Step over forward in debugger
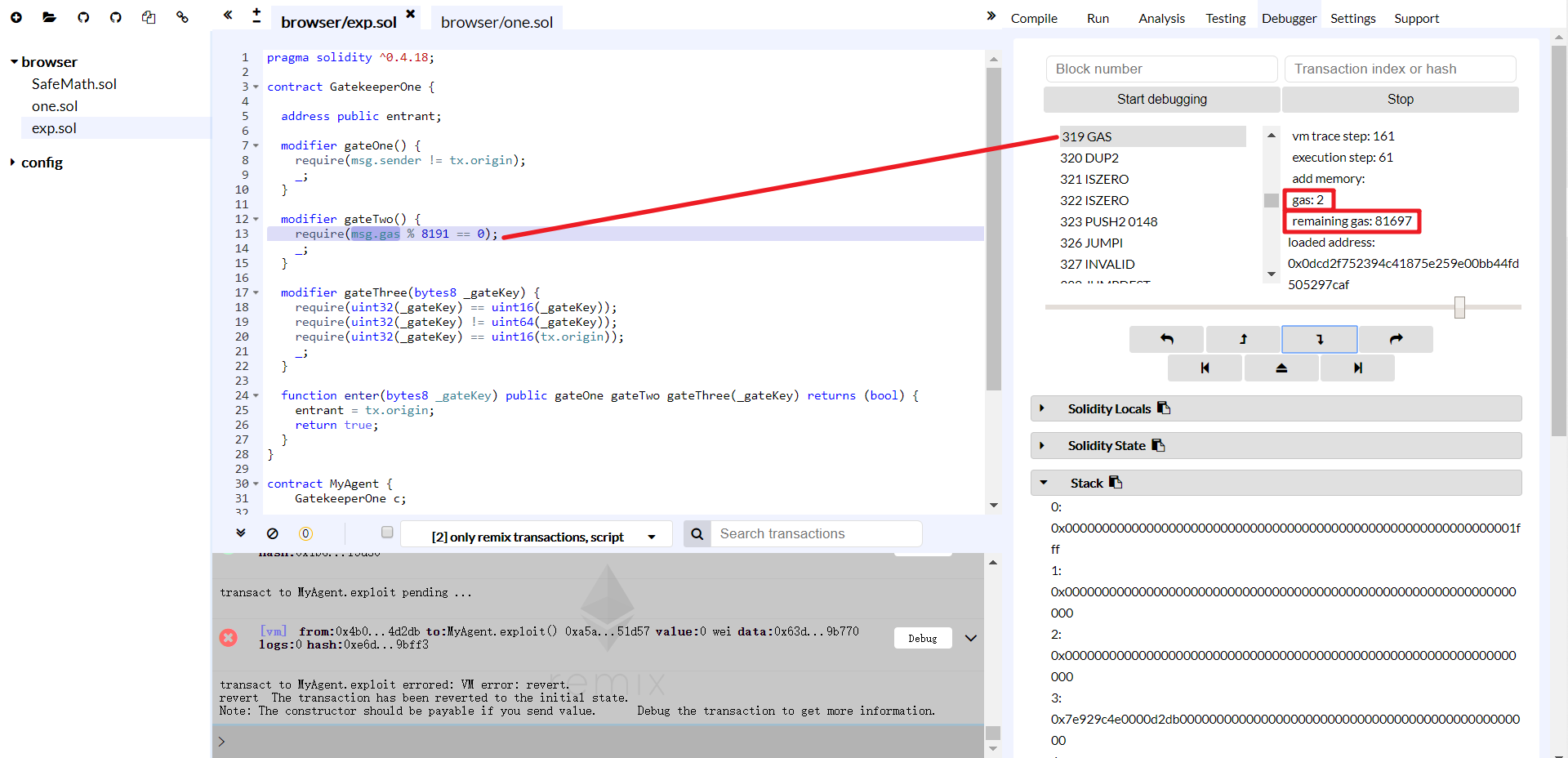 [x=1396, y=339]
